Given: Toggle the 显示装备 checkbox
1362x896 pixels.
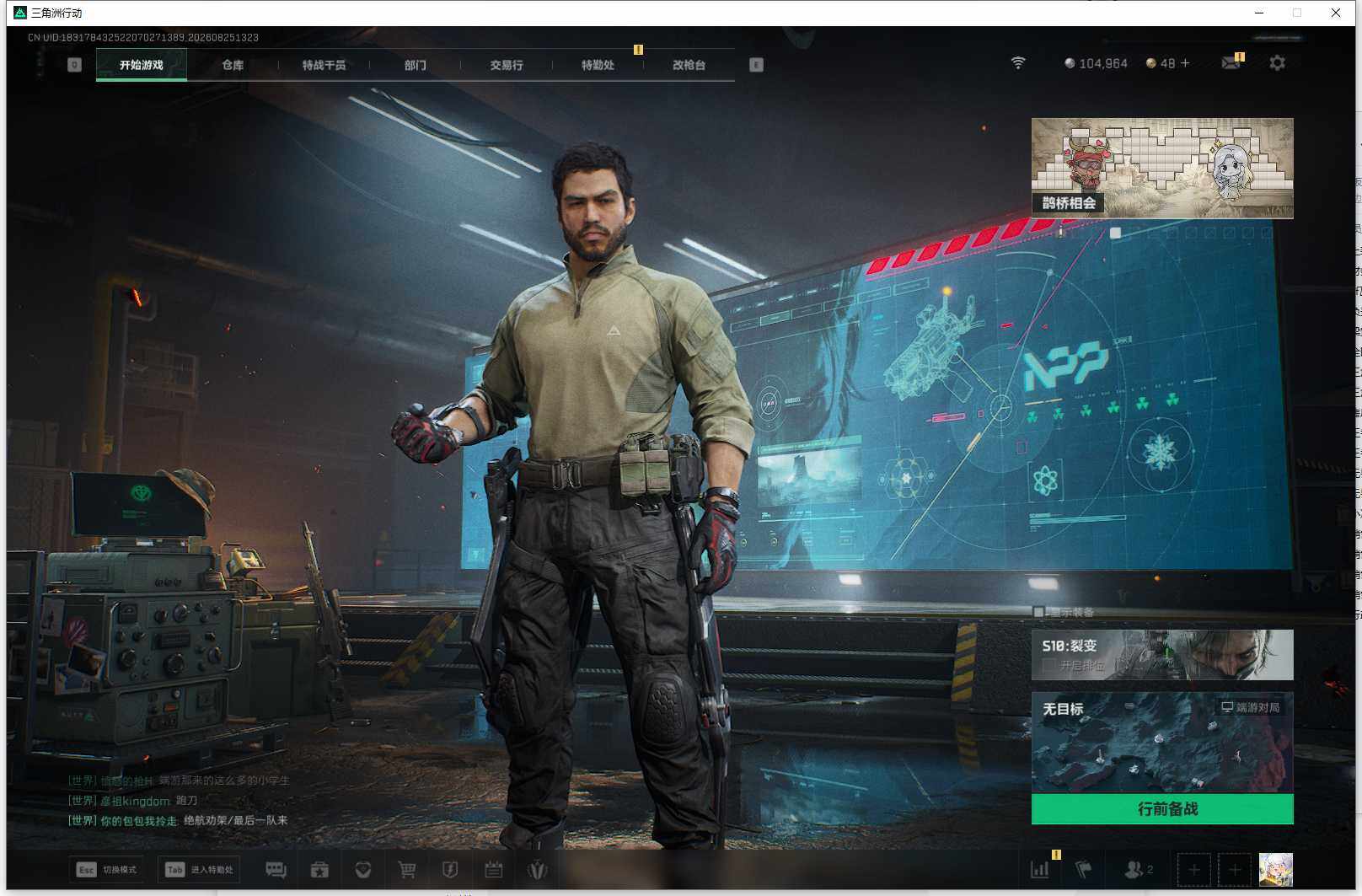Looking at the screenshot, I should point(1039,612).
